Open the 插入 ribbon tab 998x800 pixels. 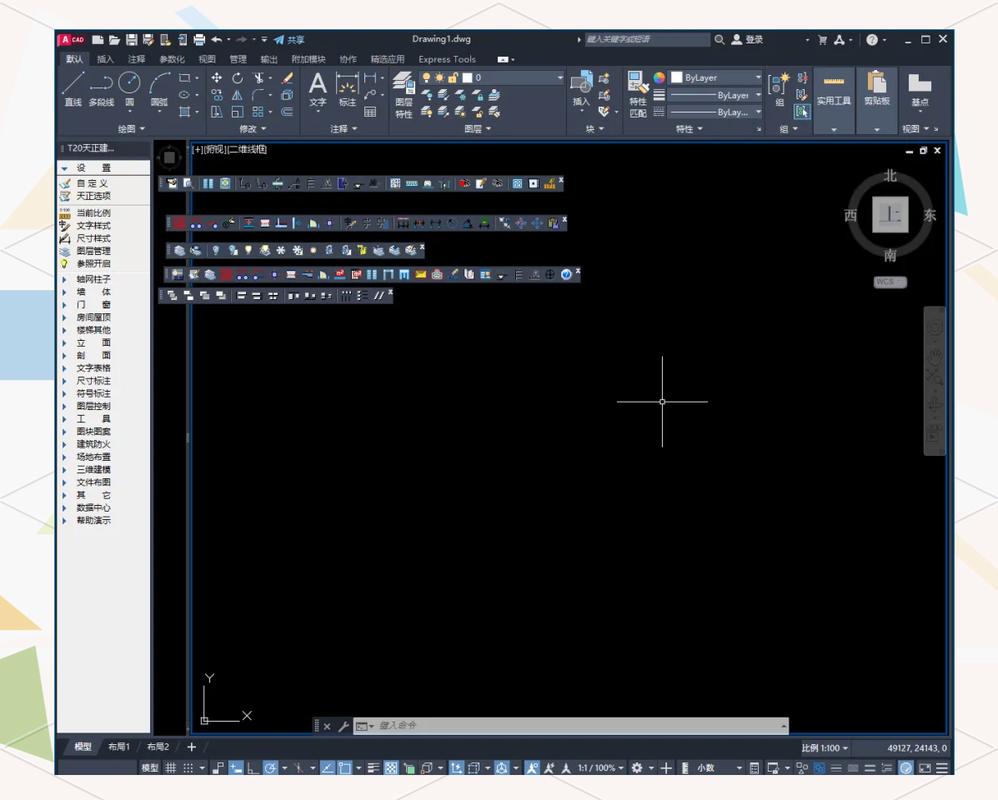(x=105, y=59)
